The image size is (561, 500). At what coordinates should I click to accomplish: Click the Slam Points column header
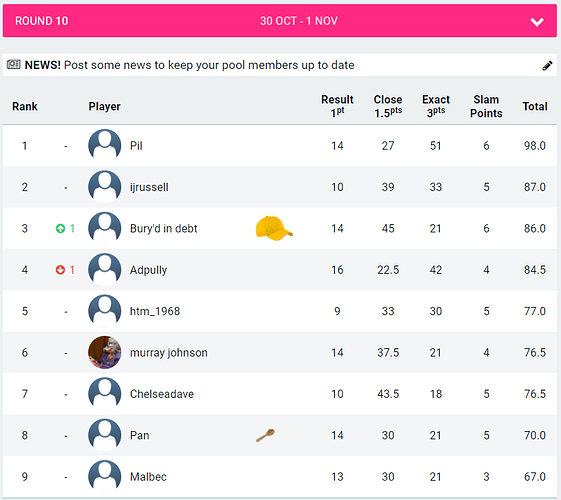click(x=486, y=106)
